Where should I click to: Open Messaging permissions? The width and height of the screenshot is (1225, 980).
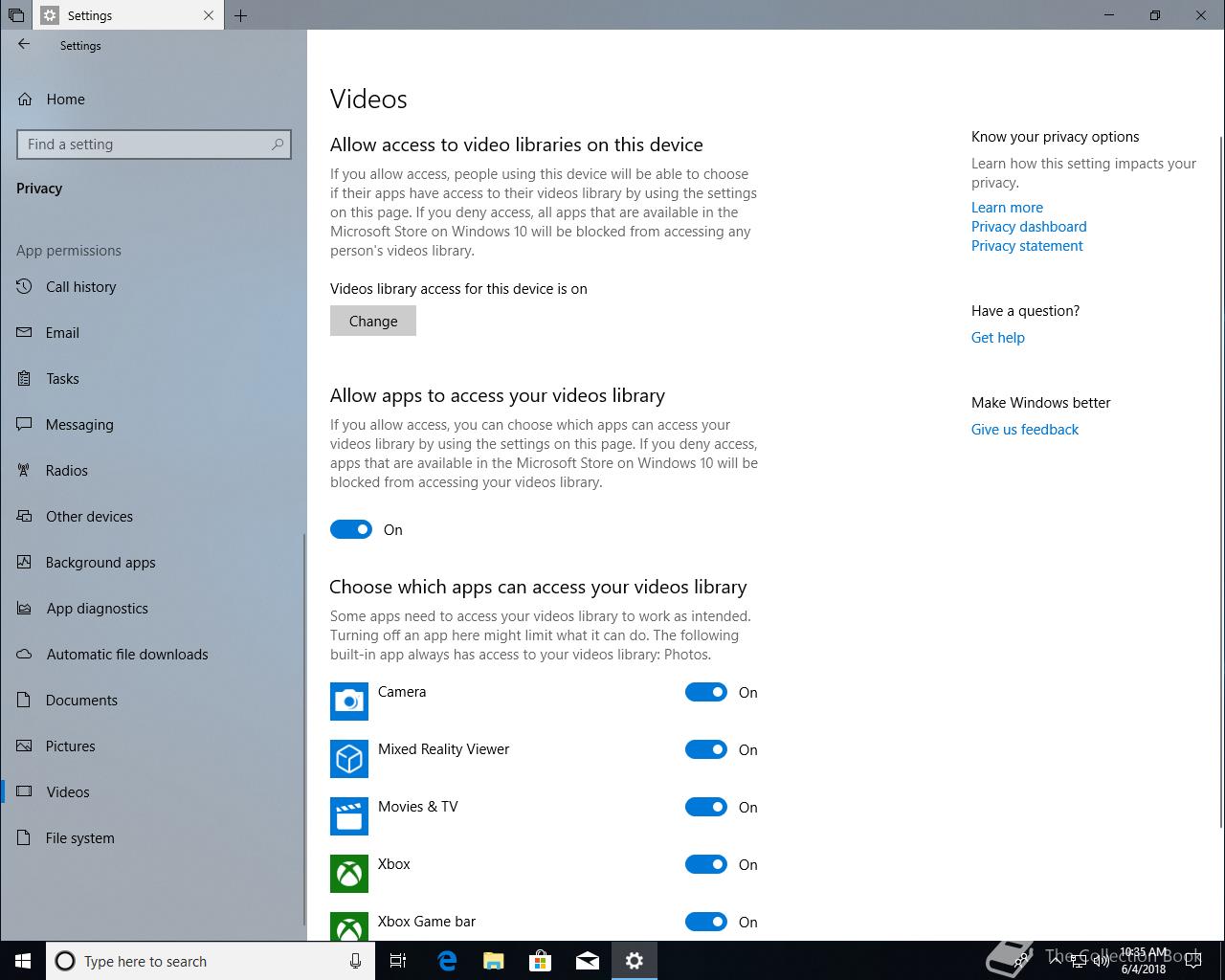point(153,425)
